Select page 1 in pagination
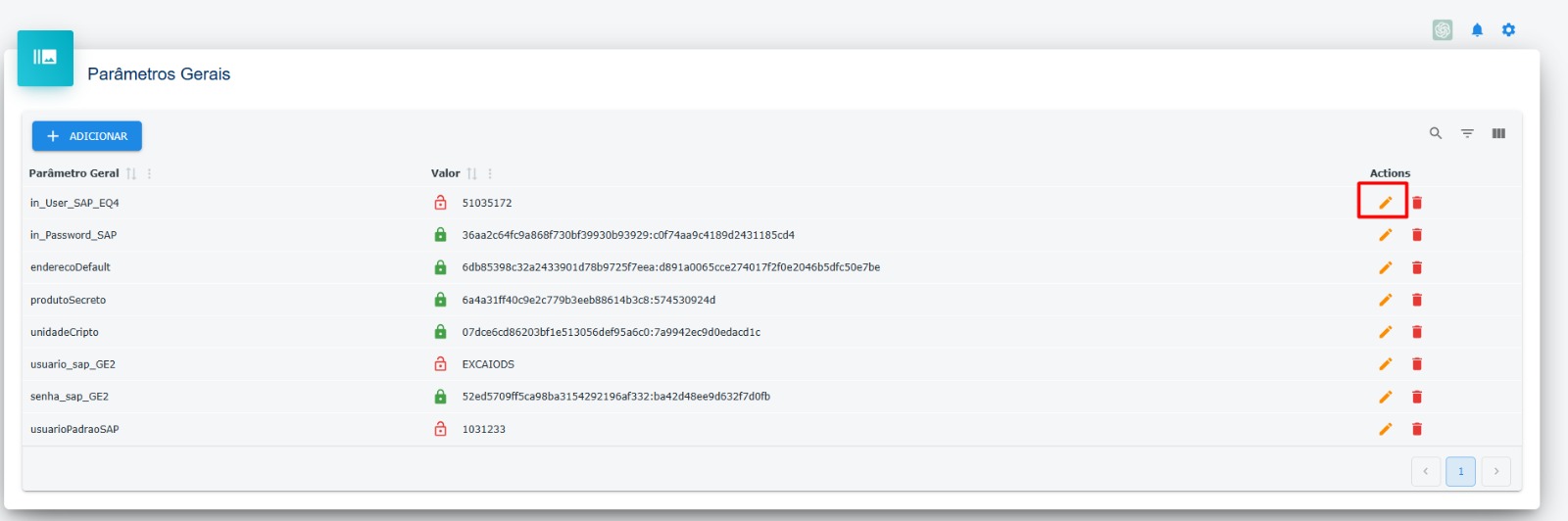The width and height of the screenshot is (1568, 521). 1460,471
